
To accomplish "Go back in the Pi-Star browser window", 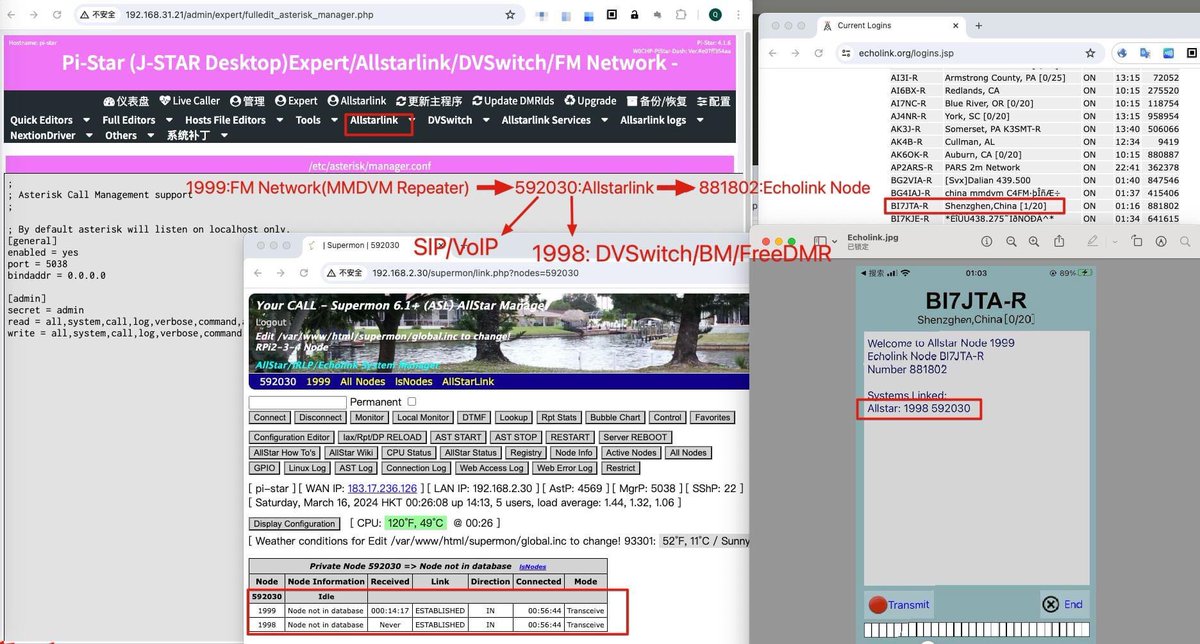I will [x=9, y=16].
